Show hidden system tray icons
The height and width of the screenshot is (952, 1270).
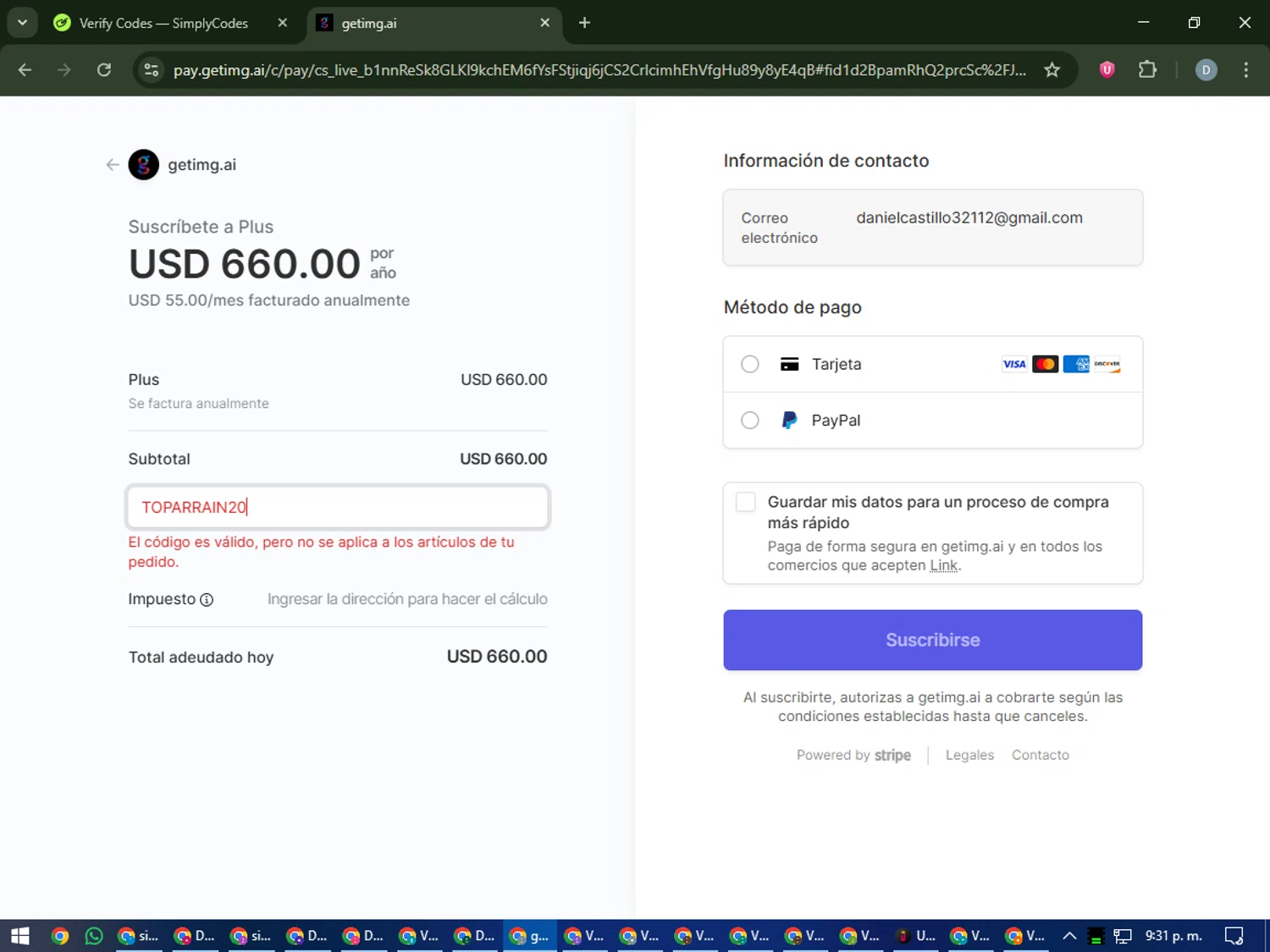click(x=1069, y=936)
